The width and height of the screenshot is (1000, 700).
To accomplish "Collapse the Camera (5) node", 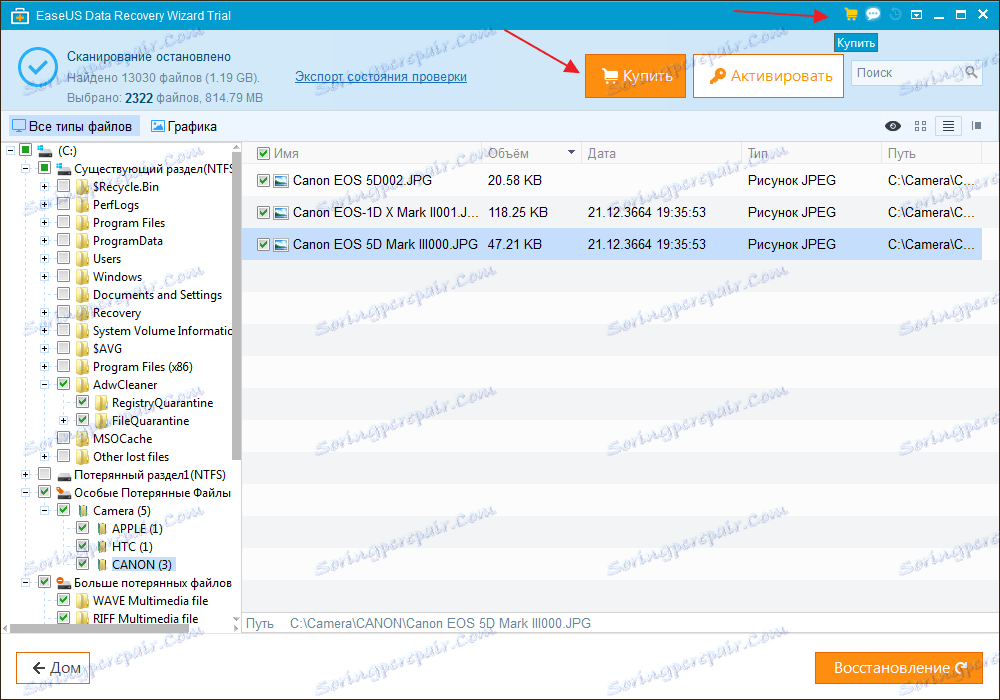I will [44, 510].
